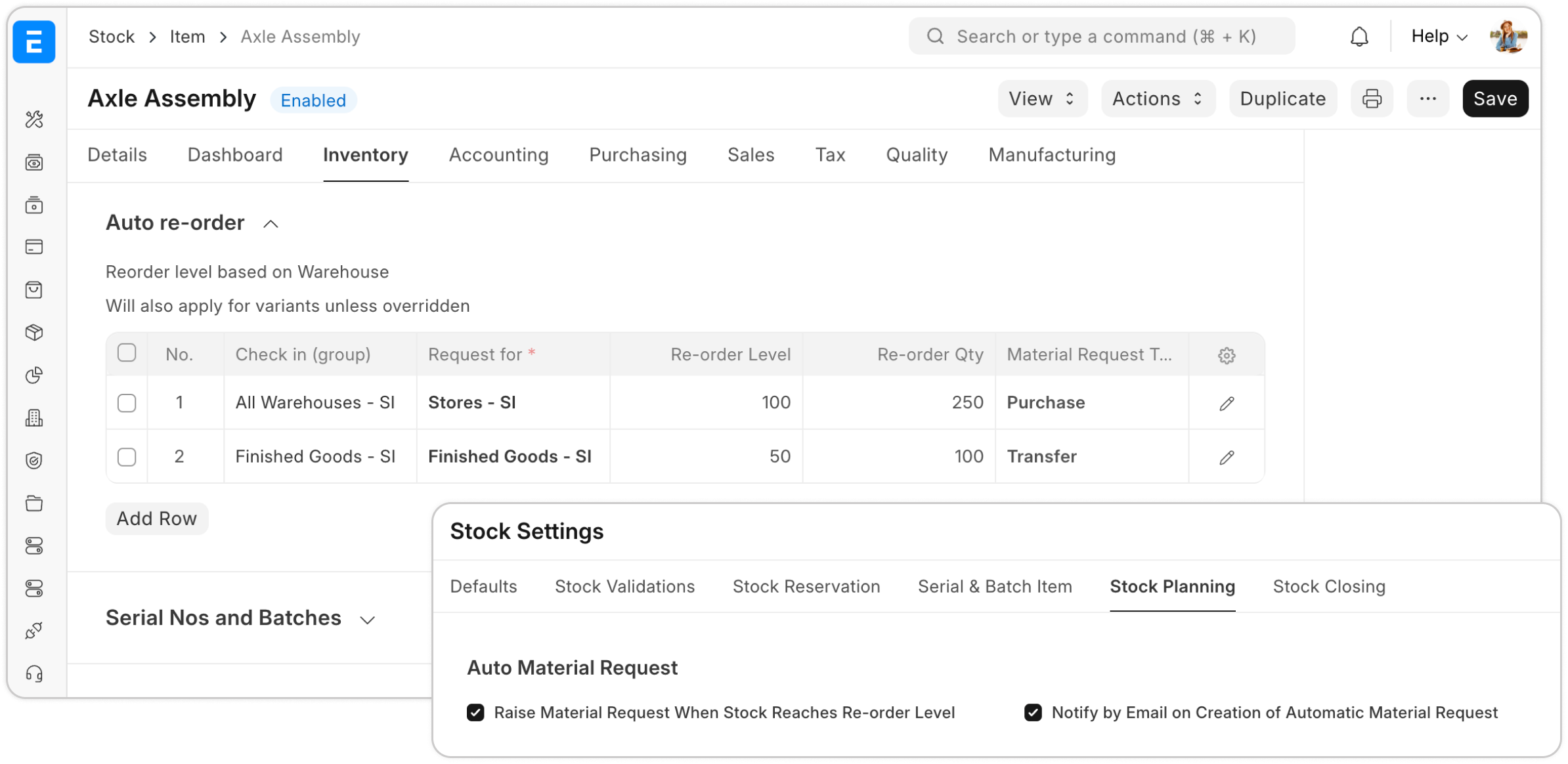The image size is (1568, 764).
Task: Switch to the Manufacturing tab
Action: 1052,155
